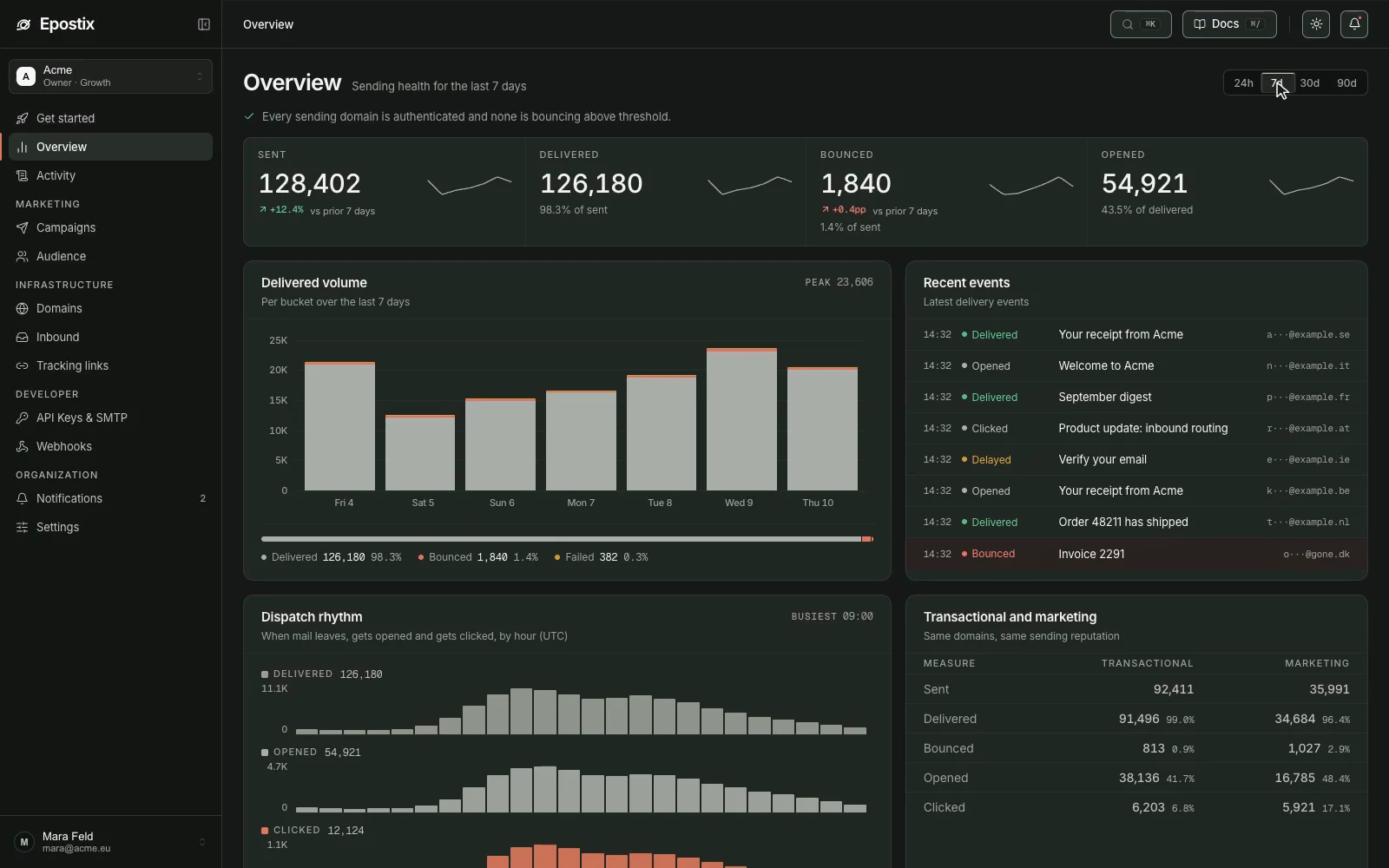Screen dimensions: 1389x868
Task: Click the Wed 9 delivered volume bar
Action: coord(741,419)
